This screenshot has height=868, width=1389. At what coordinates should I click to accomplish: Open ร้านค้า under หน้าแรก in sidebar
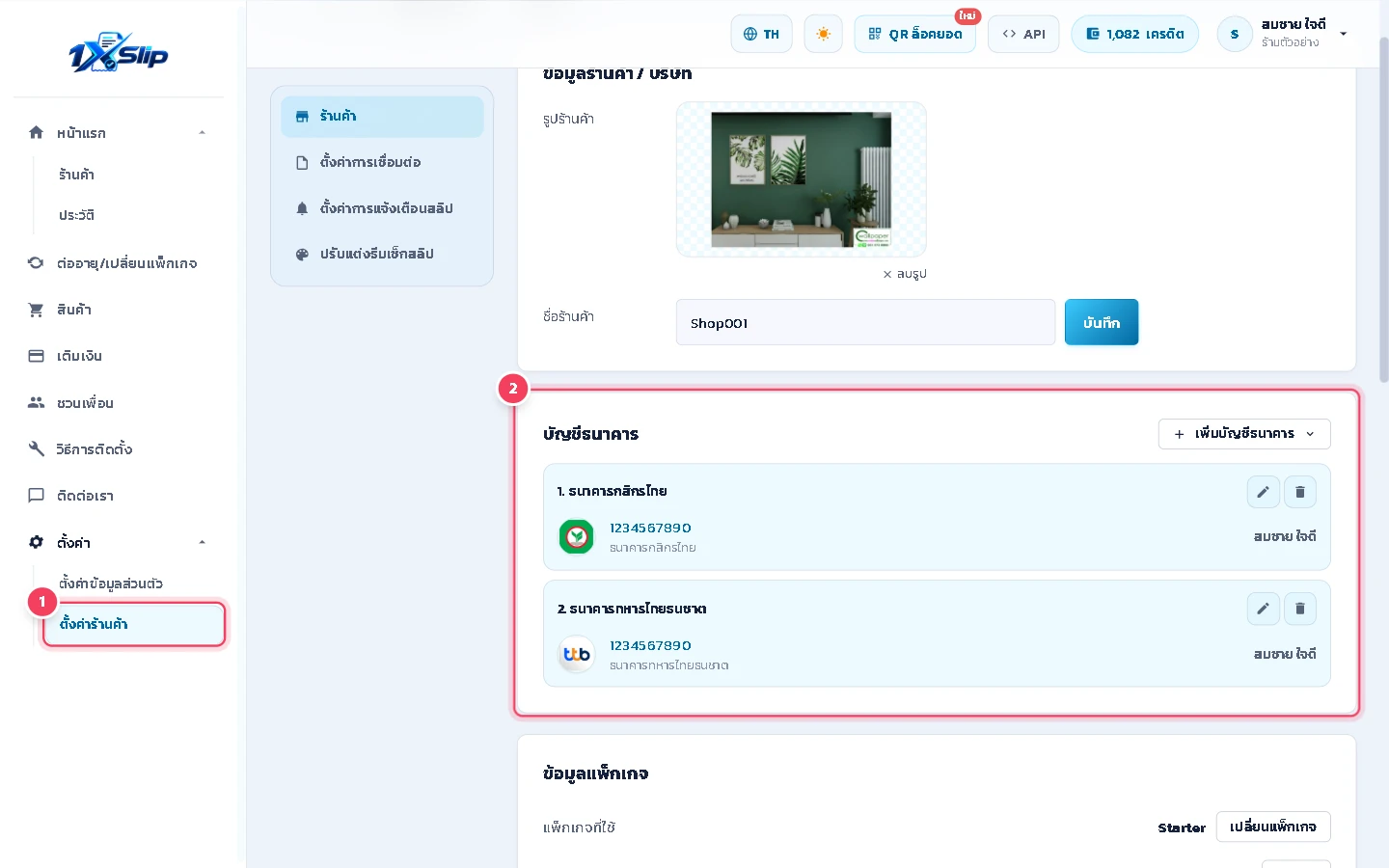(76, 175)
